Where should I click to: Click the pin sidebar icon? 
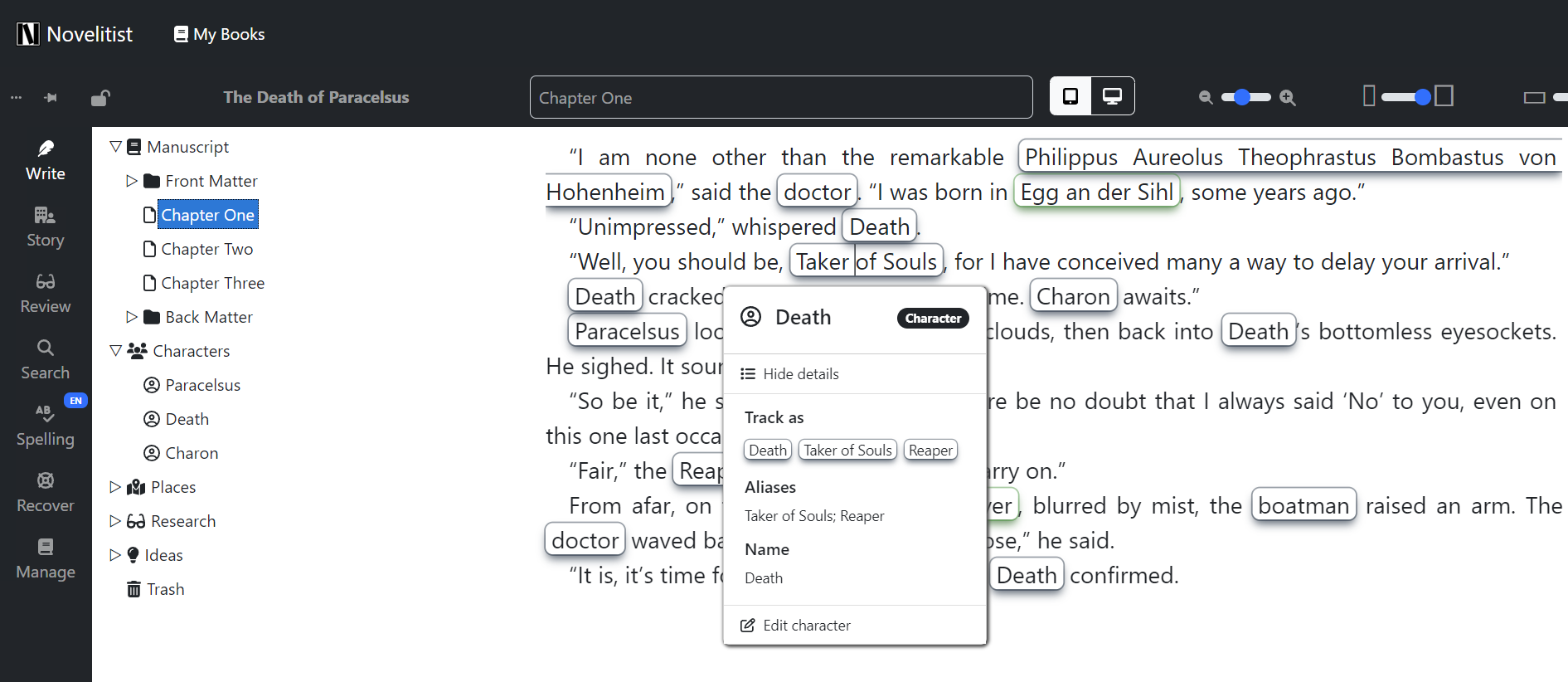pos(51,98)
